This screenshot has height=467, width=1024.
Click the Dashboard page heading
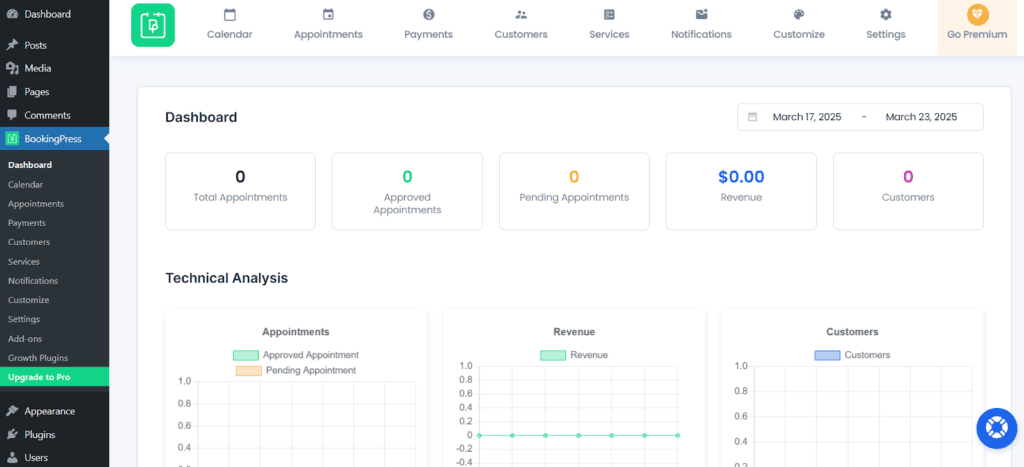201,118
